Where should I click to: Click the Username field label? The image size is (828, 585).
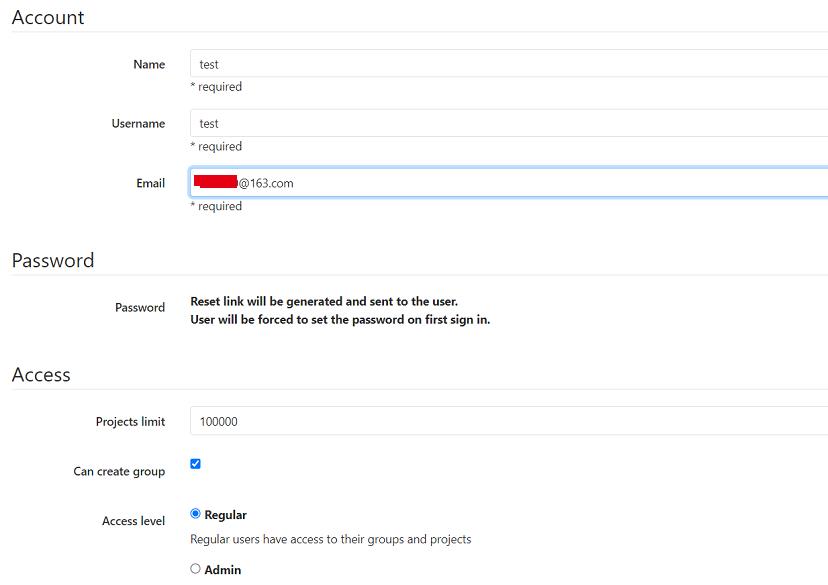click(x=138, y=123)
